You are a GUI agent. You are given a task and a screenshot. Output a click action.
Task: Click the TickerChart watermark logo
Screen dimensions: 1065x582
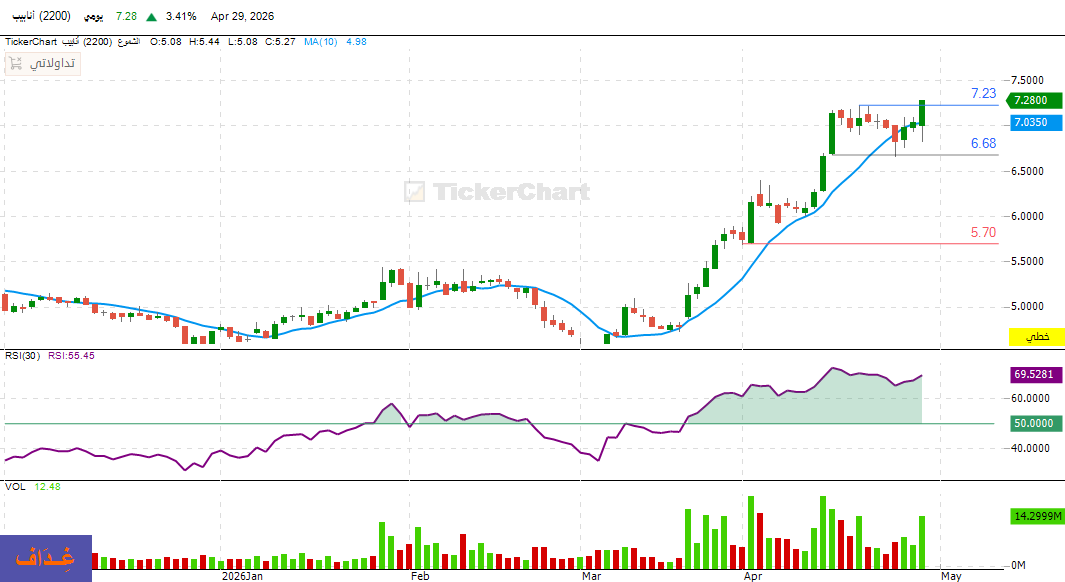(x=496, y=191)
